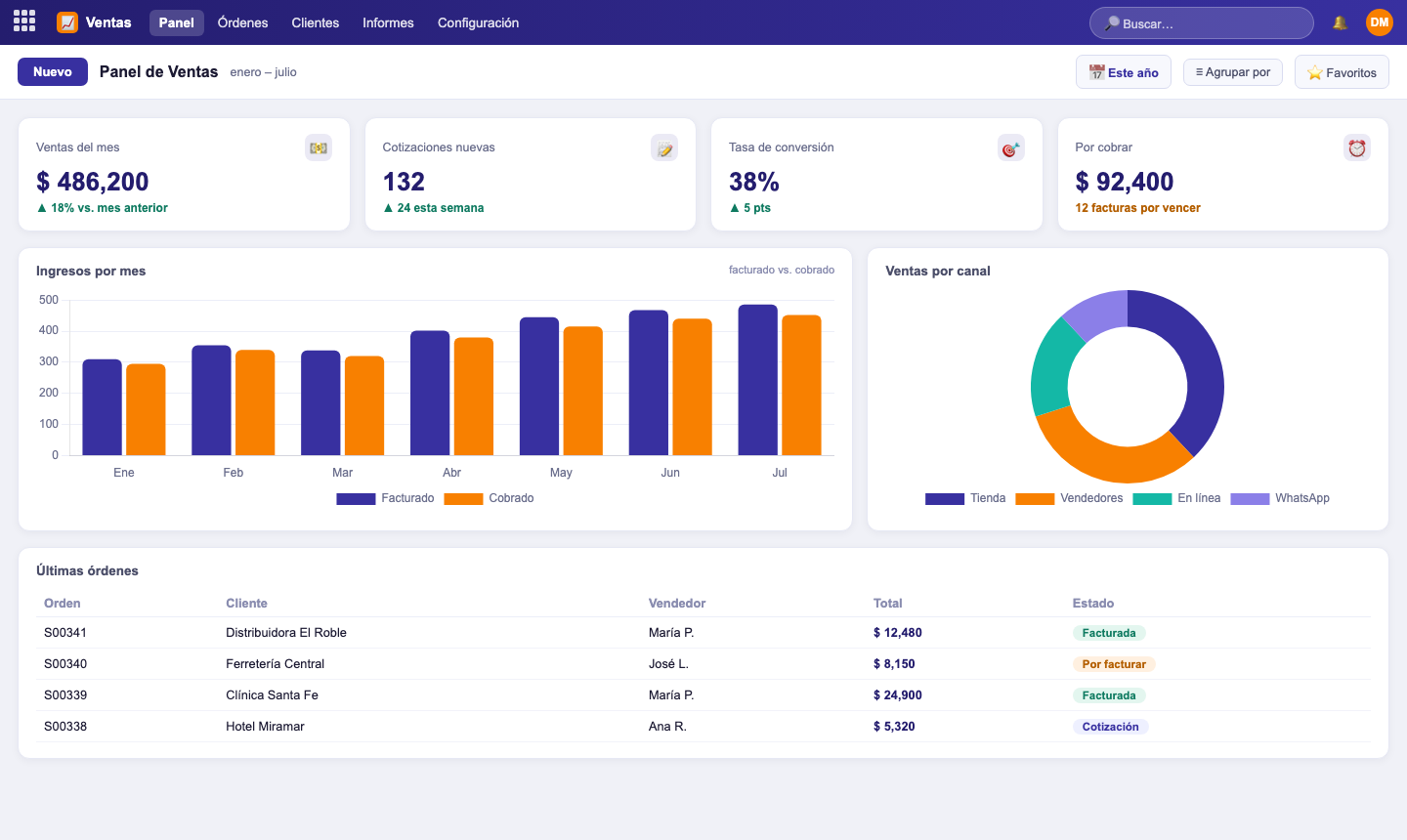Hide the WhatsApp slice via legend
This screenshot has width=1407, height=840.
tap(1280, 498)
